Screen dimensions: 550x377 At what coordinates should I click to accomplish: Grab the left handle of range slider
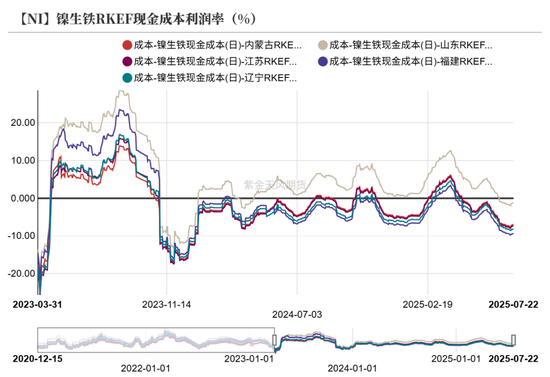(x=275, y=340)
